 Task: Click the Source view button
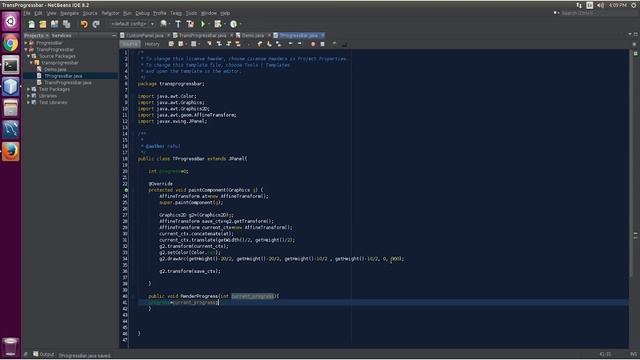130,44
